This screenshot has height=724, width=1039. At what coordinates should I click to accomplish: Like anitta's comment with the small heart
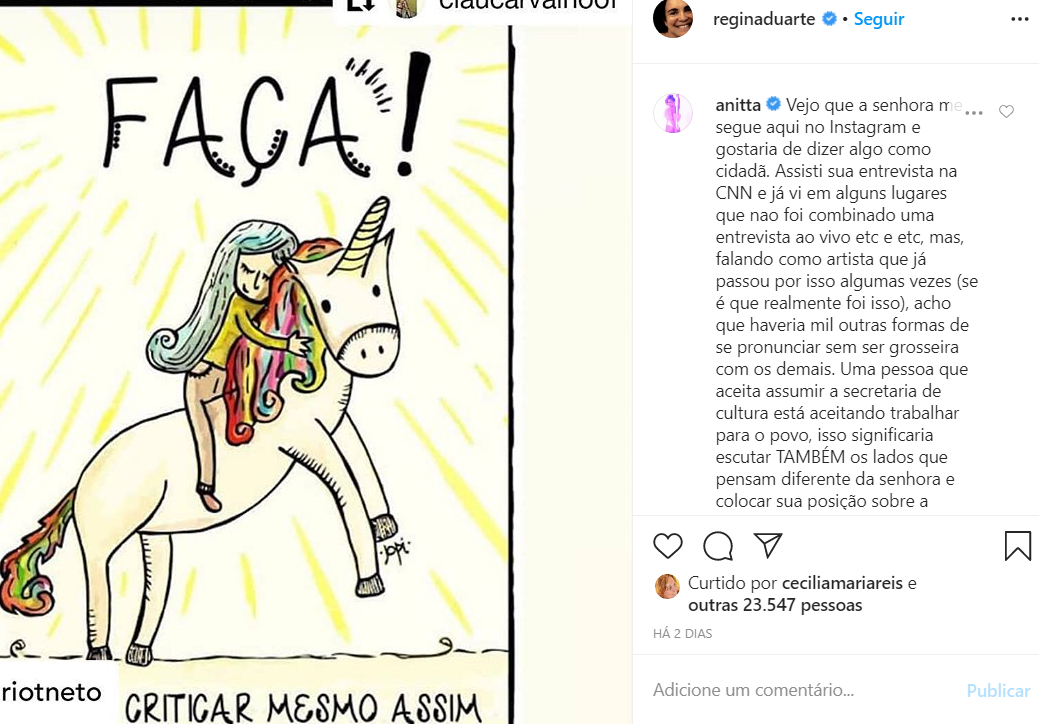1006,112
